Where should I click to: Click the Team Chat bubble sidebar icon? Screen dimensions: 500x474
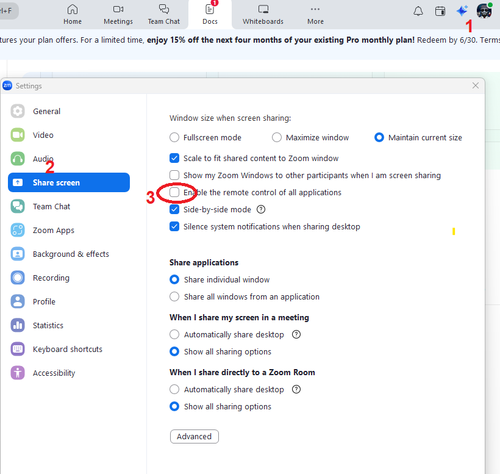17,206
